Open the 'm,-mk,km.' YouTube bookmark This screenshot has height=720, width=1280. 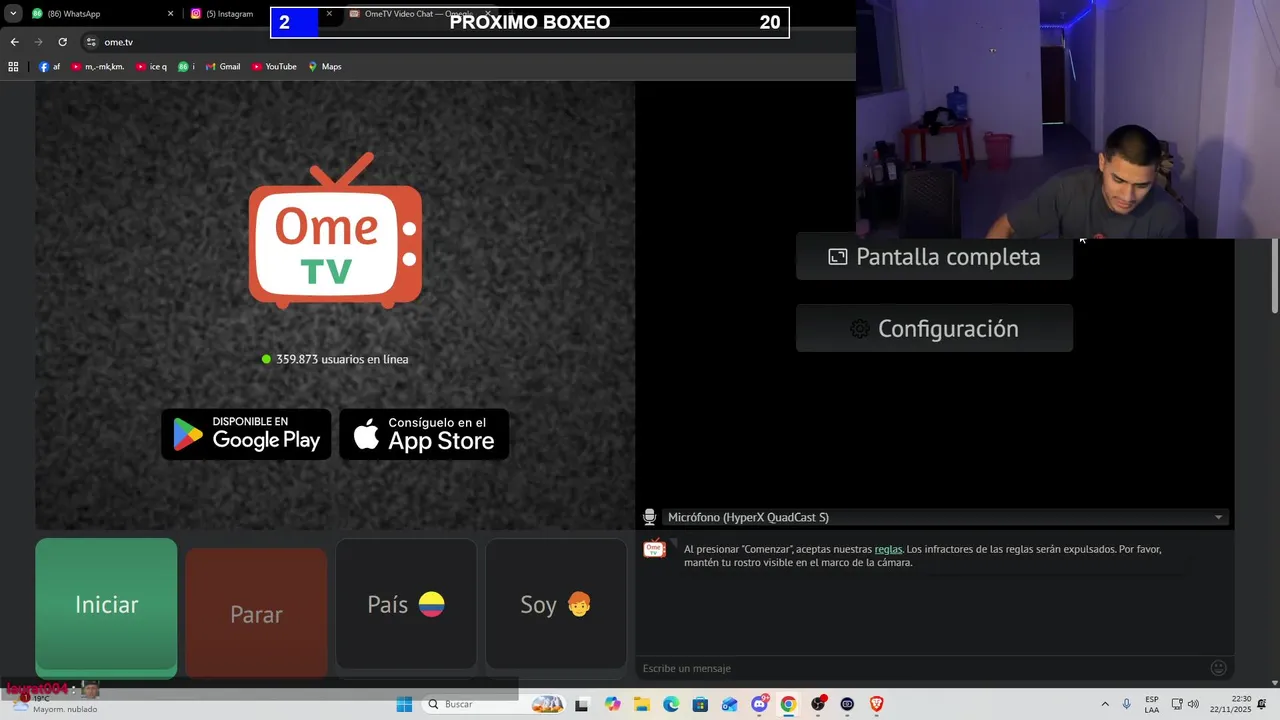point(98,67)
